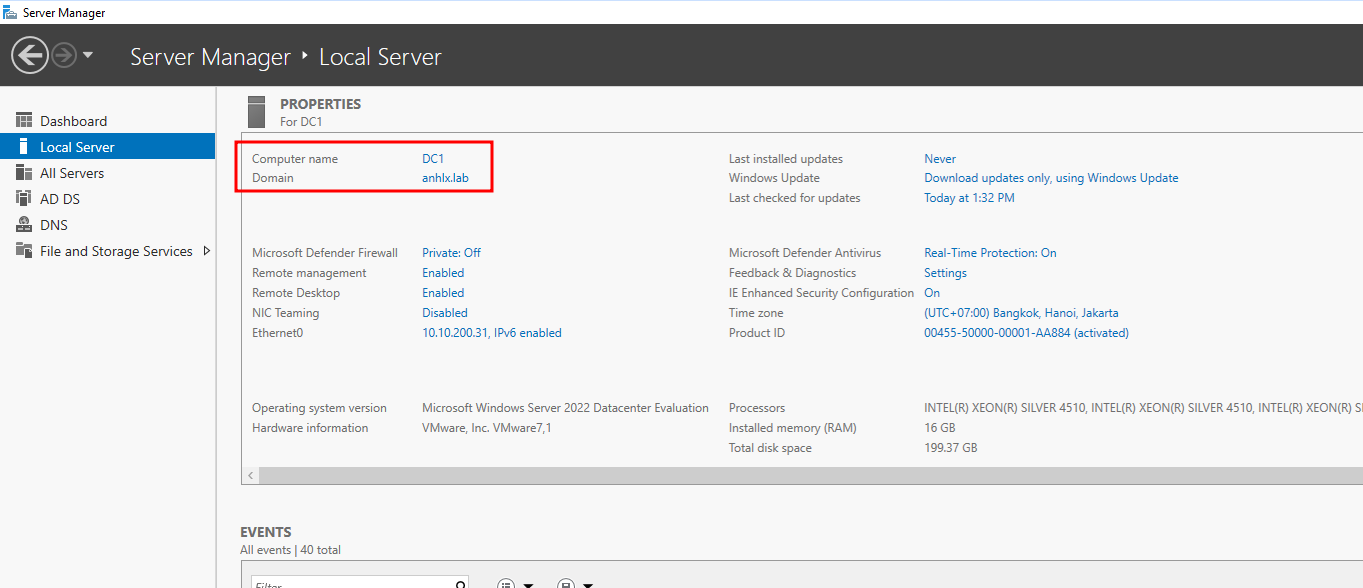Open the anhlx.lab domain link

tap(445, 178)
